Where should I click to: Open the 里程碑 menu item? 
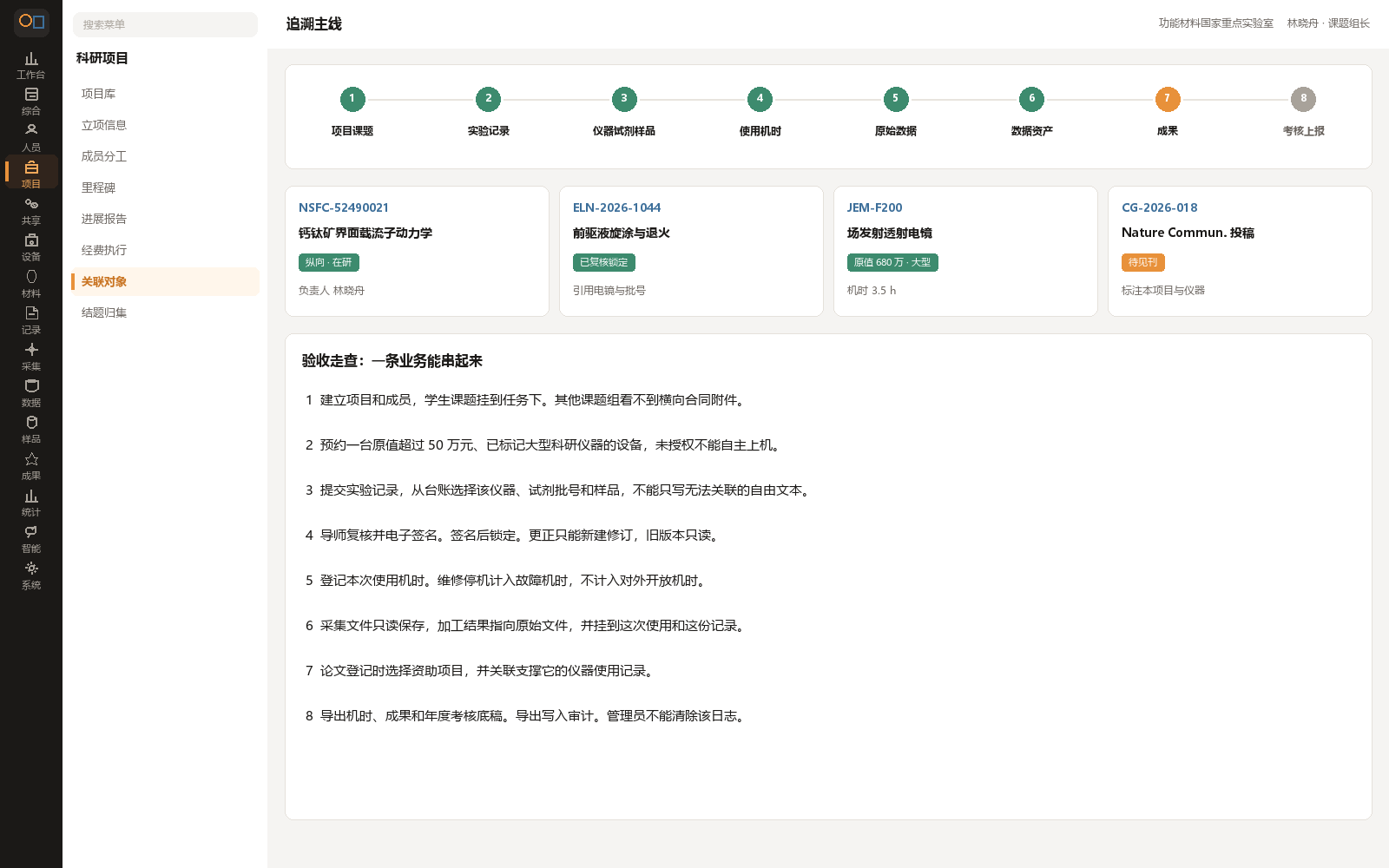point(165,187)
